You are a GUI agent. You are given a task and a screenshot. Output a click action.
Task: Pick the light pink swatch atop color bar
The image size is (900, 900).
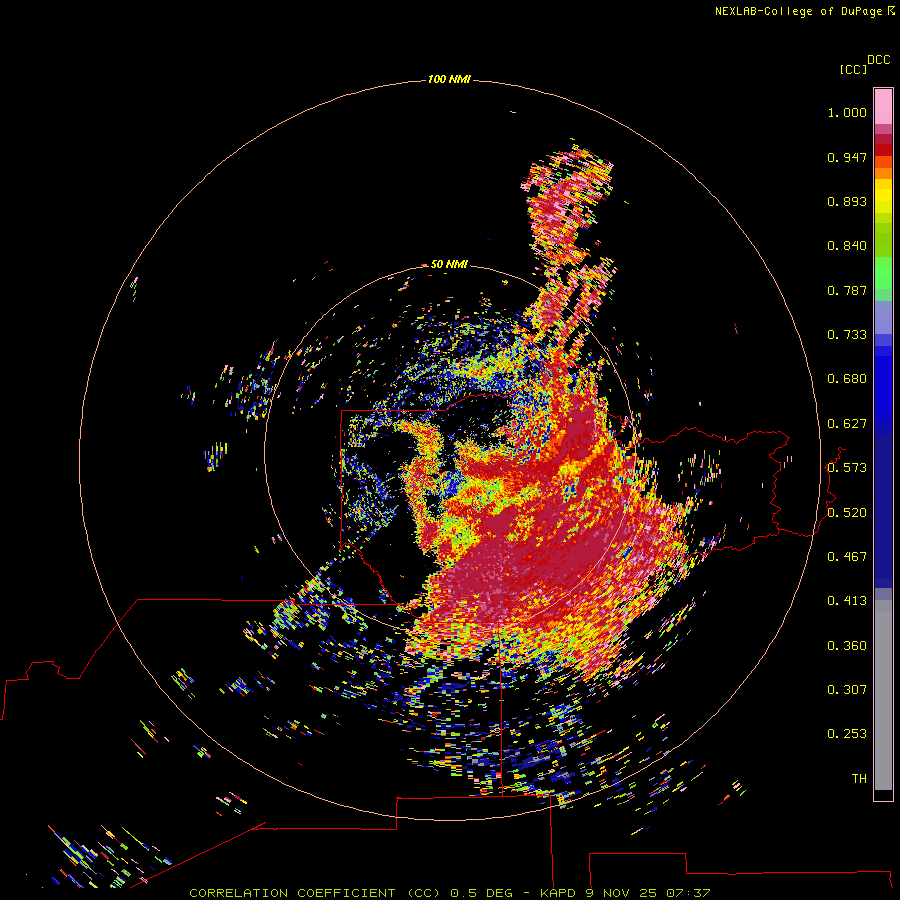(x=883, y=106)
